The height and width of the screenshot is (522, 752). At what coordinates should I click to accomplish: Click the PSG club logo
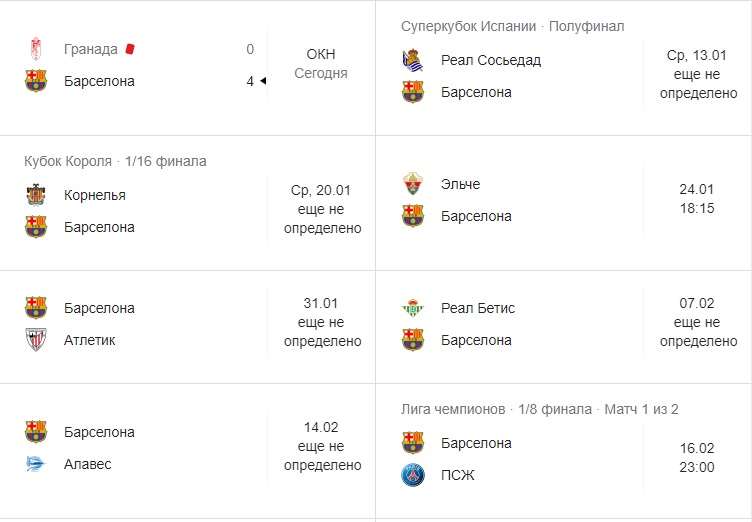coord(412,475)
